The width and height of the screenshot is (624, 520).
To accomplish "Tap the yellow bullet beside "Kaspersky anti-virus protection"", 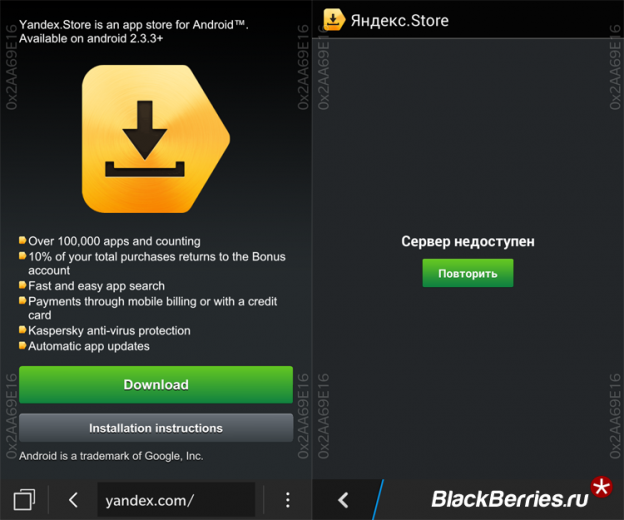I will coord(22,330).
